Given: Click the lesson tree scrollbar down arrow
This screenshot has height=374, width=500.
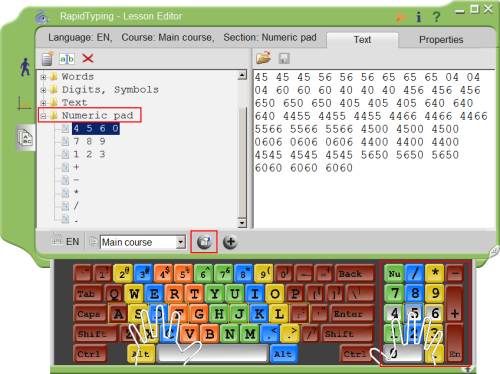Looking at the screenshot, I should tap(242, 222).
